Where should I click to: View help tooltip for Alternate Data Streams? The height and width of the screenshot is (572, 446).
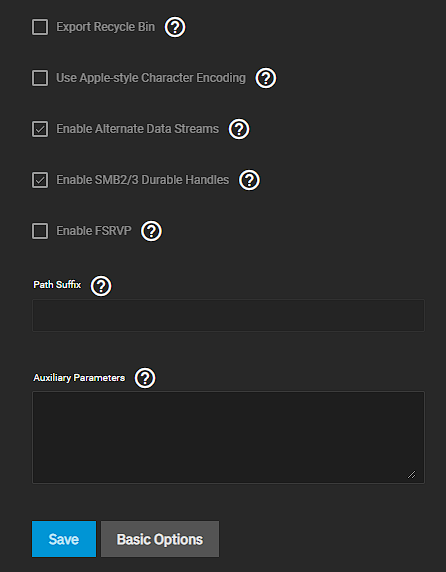[x=239, y=129]
